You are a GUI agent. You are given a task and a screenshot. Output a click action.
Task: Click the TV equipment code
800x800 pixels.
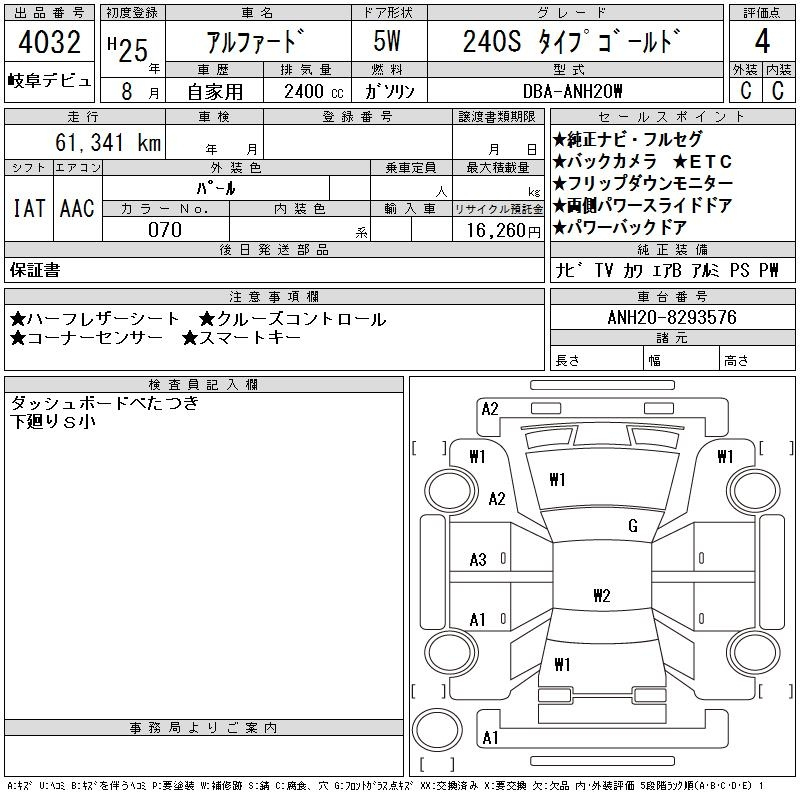604,270
